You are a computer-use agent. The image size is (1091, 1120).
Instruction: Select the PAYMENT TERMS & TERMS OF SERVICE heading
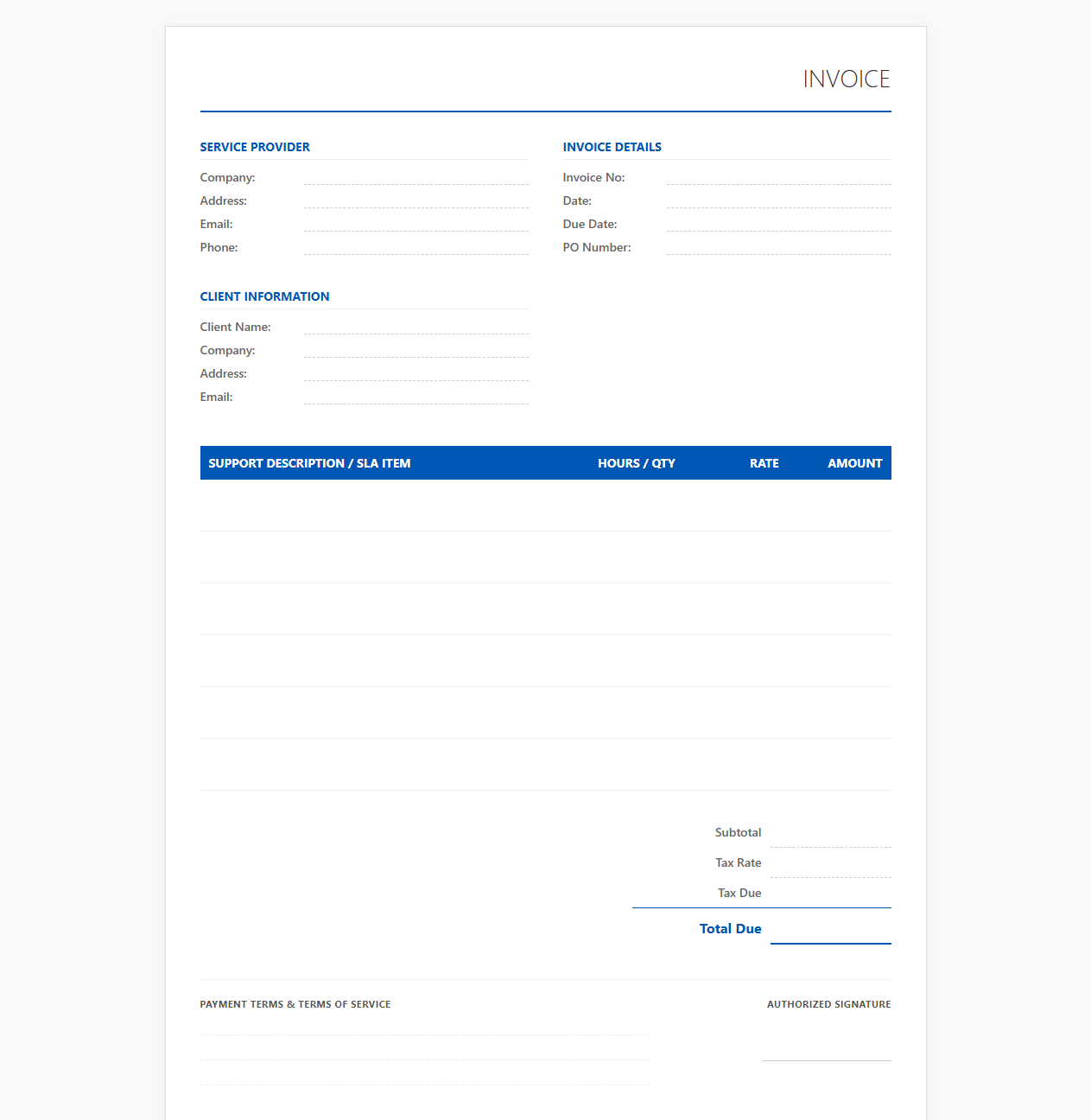(295, 1004)
